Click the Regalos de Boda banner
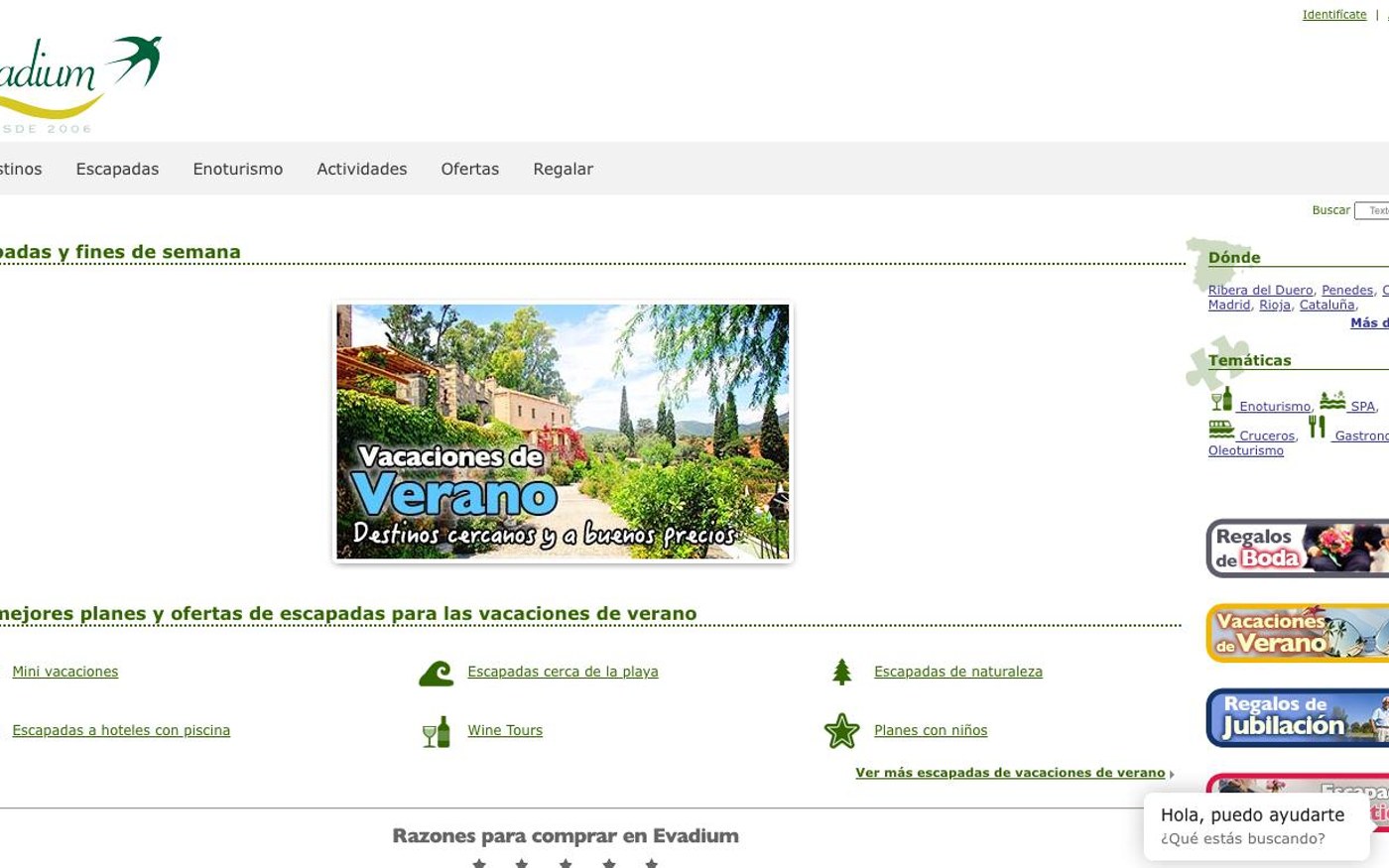Screen dimensions: 1389x868 click(1297, 548)
